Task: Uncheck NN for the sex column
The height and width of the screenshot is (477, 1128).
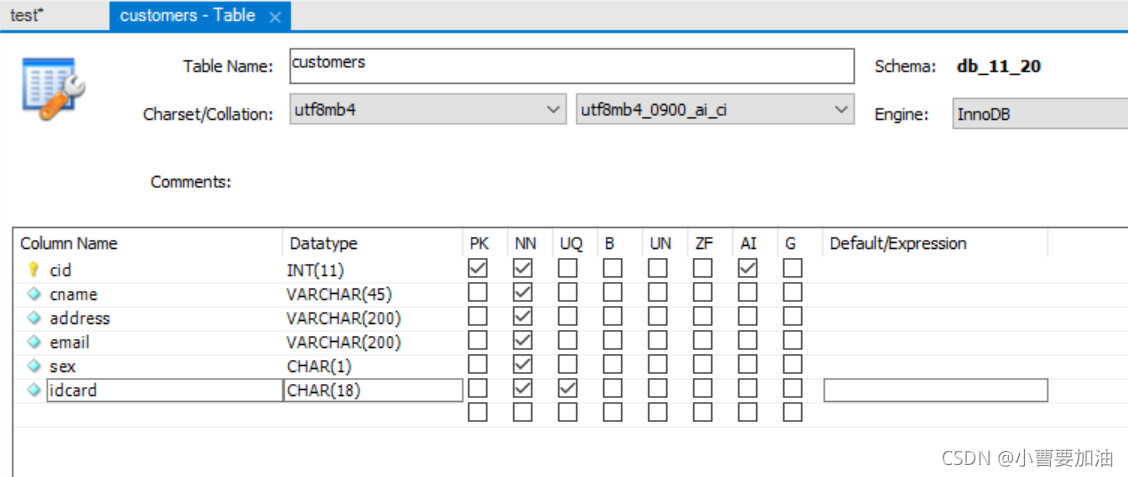Action: click(523, 365)
